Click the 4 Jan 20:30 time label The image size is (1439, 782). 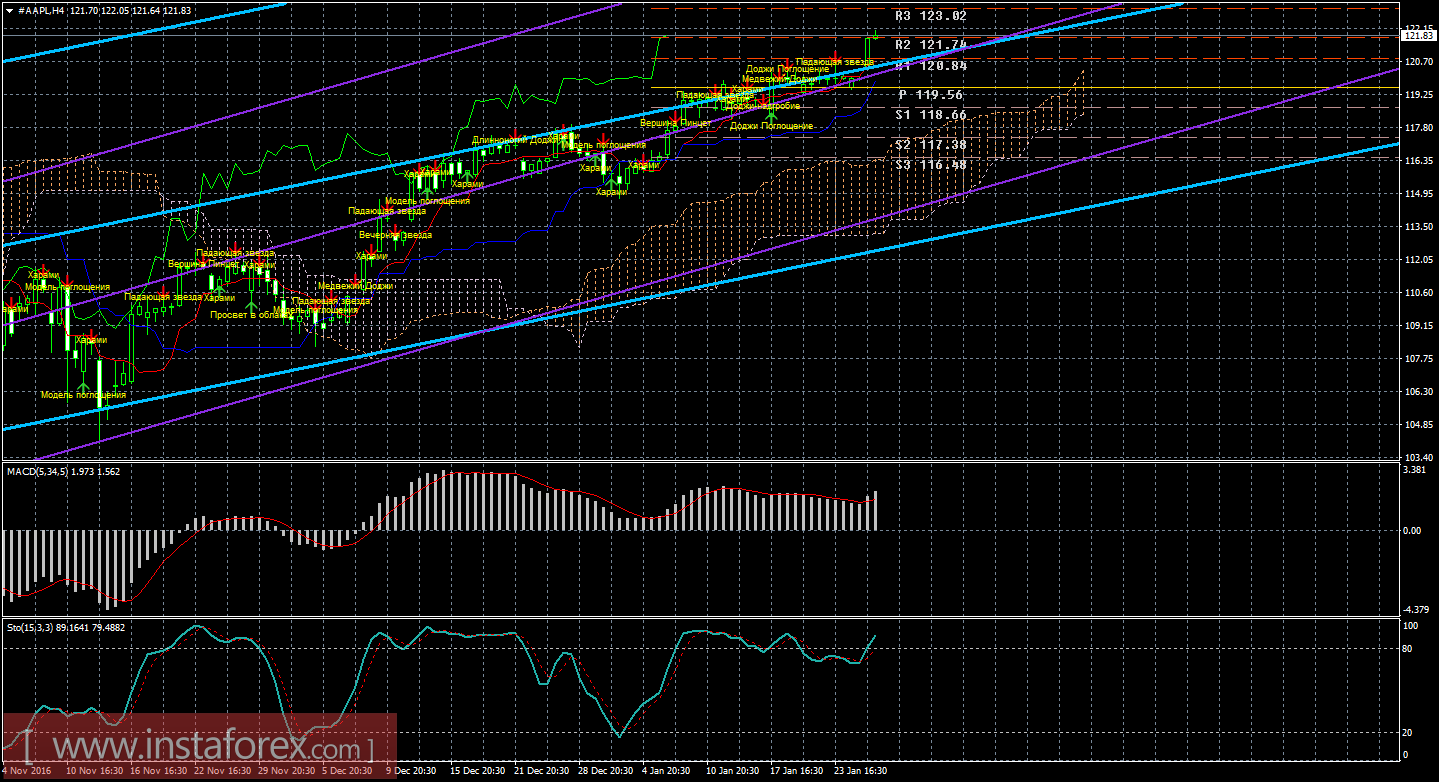click(x=666, y=771)
